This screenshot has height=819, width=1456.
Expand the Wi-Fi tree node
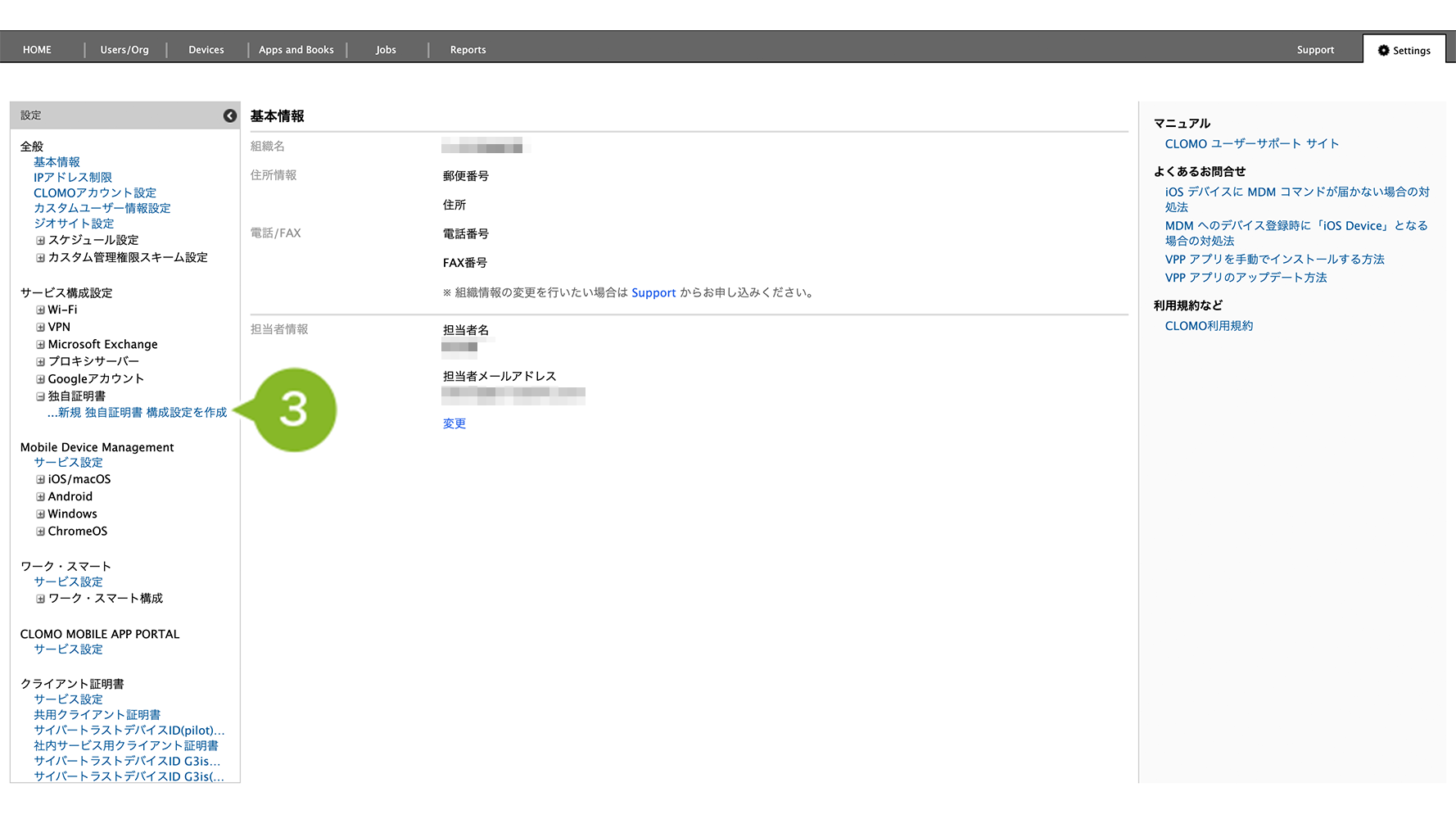click(40, 310)
